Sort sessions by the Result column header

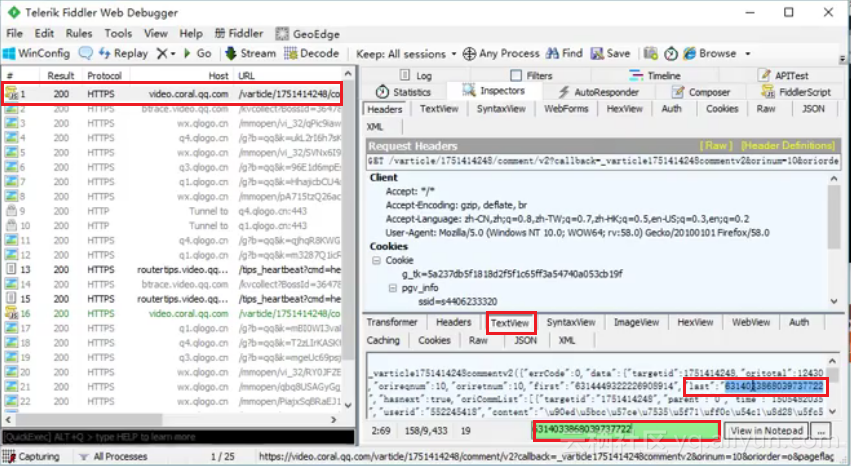(x=60, y=75)
